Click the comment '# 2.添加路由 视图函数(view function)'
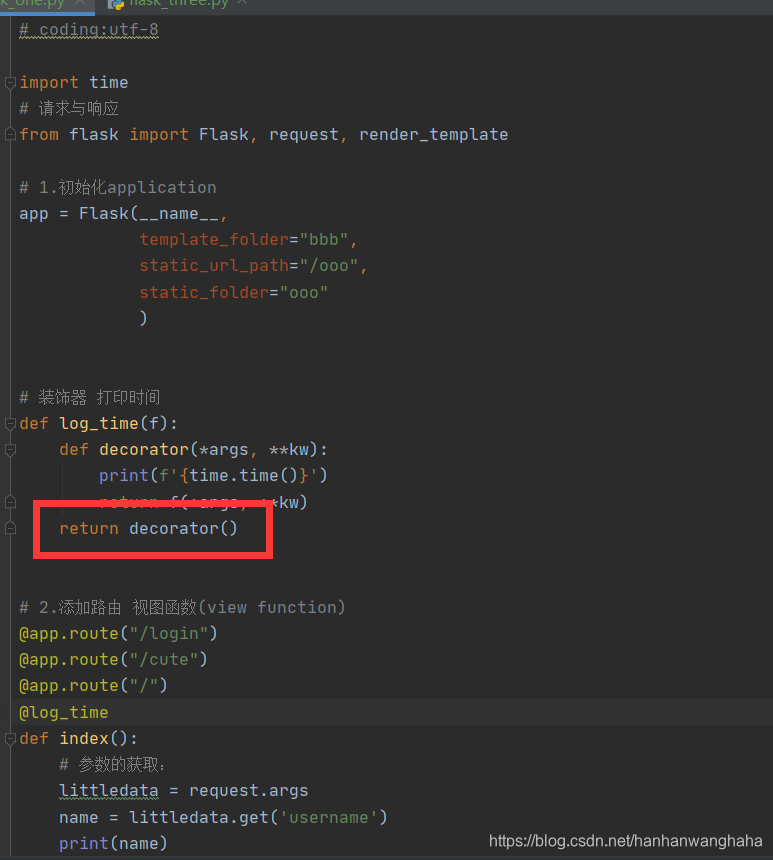Screen dimensions: 773x860 (183, 608)
